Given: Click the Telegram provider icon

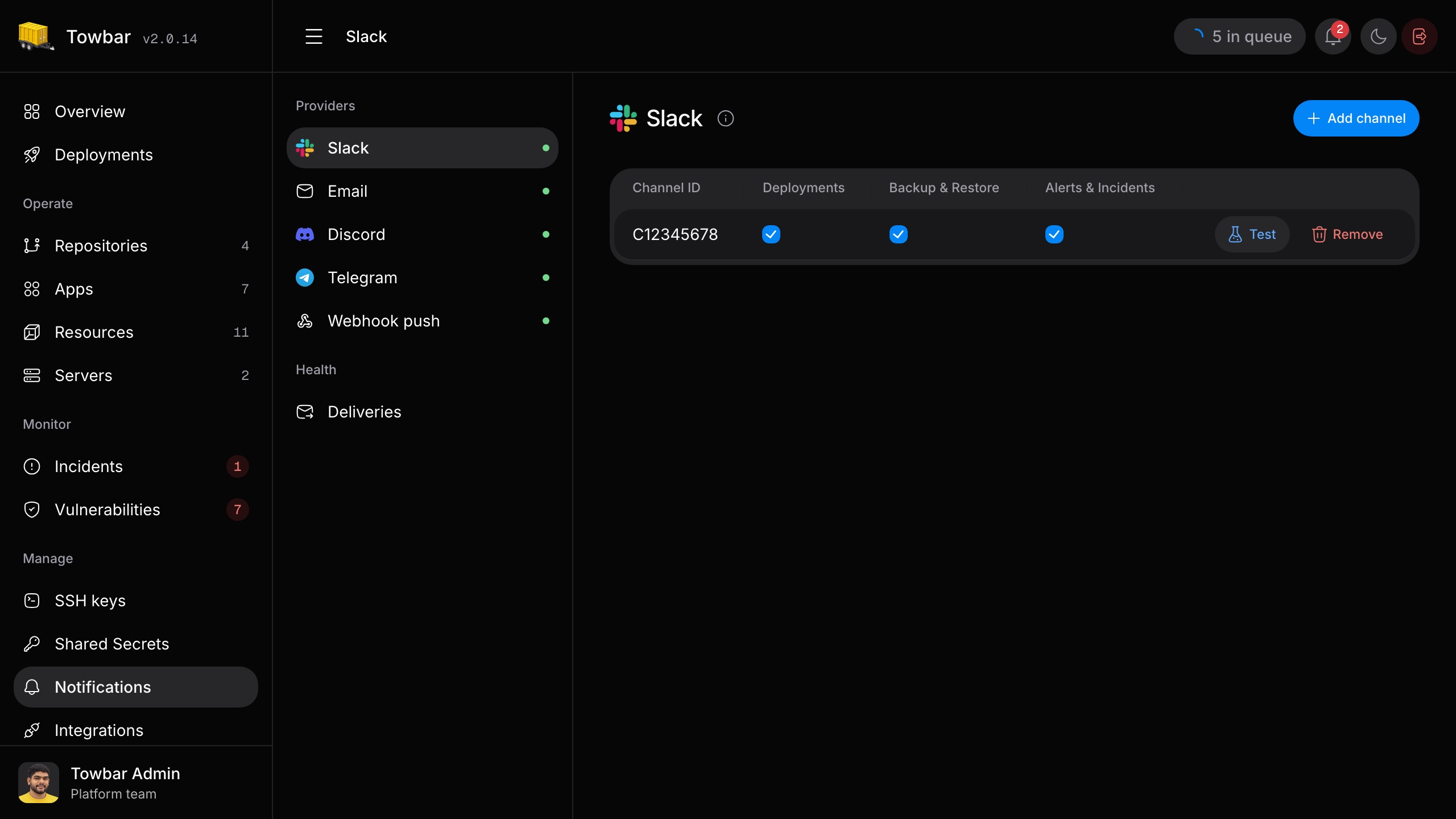Looking at the screenshot, I should [x=305, y=278].
